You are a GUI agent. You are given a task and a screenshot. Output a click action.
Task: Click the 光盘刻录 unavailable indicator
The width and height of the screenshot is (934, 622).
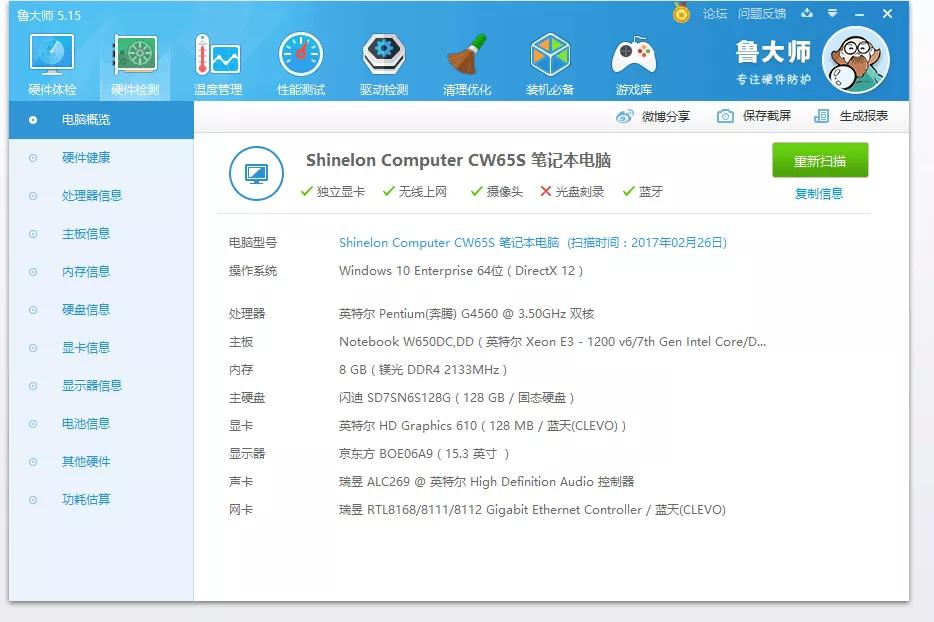[x=572, y=191]
